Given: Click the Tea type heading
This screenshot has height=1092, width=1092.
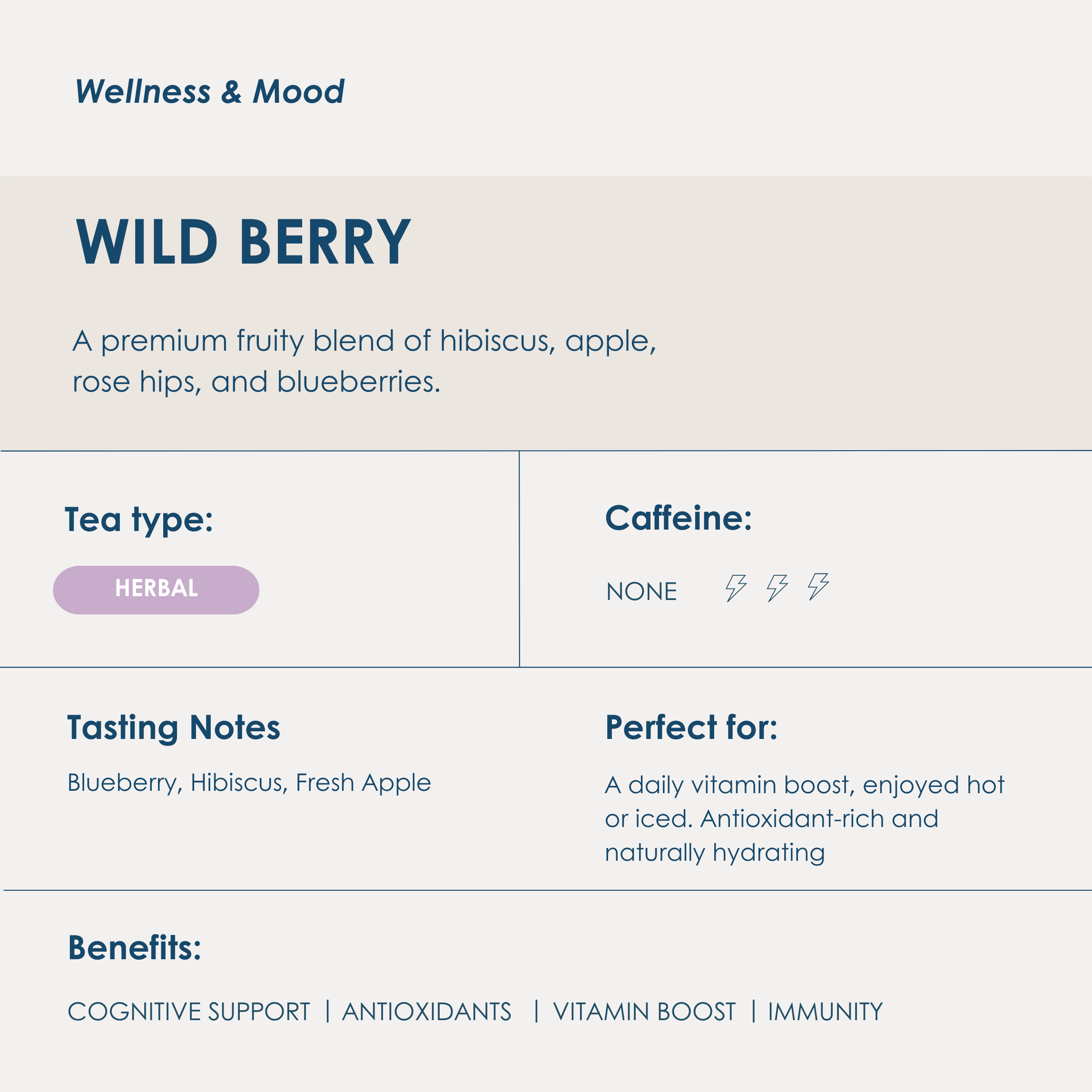Looking at the screenshot, I should pyautogui.click(x=139, y=520).
